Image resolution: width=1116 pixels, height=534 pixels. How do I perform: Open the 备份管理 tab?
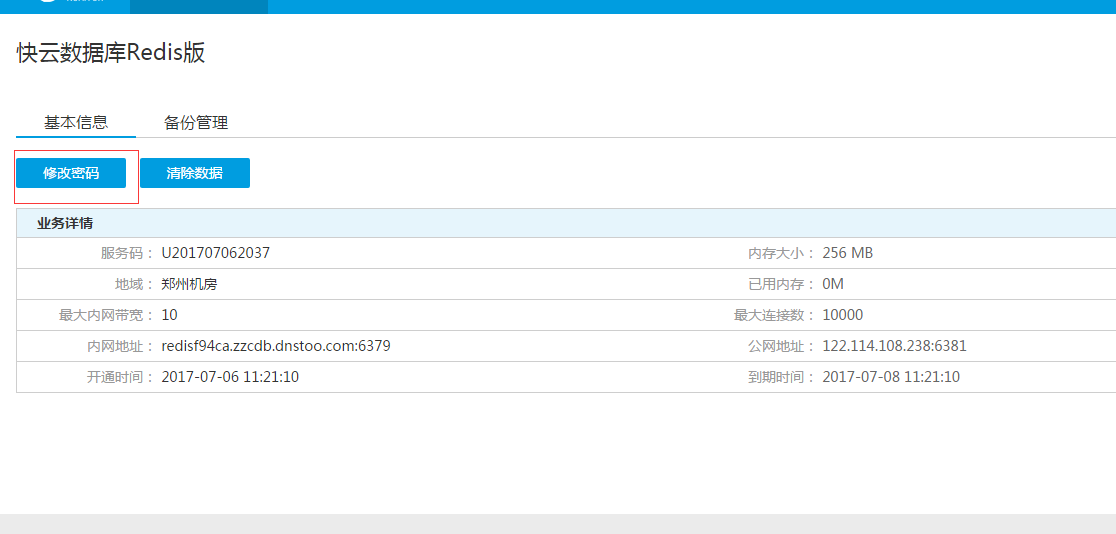coord(196,123)
